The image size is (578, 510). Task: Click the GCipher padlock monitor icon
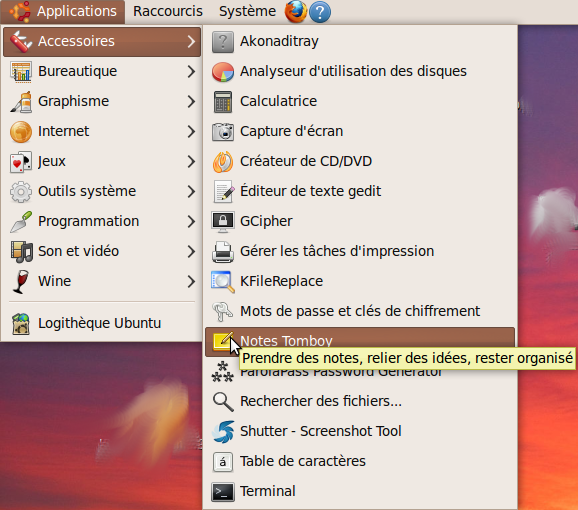tap(223, 221)
